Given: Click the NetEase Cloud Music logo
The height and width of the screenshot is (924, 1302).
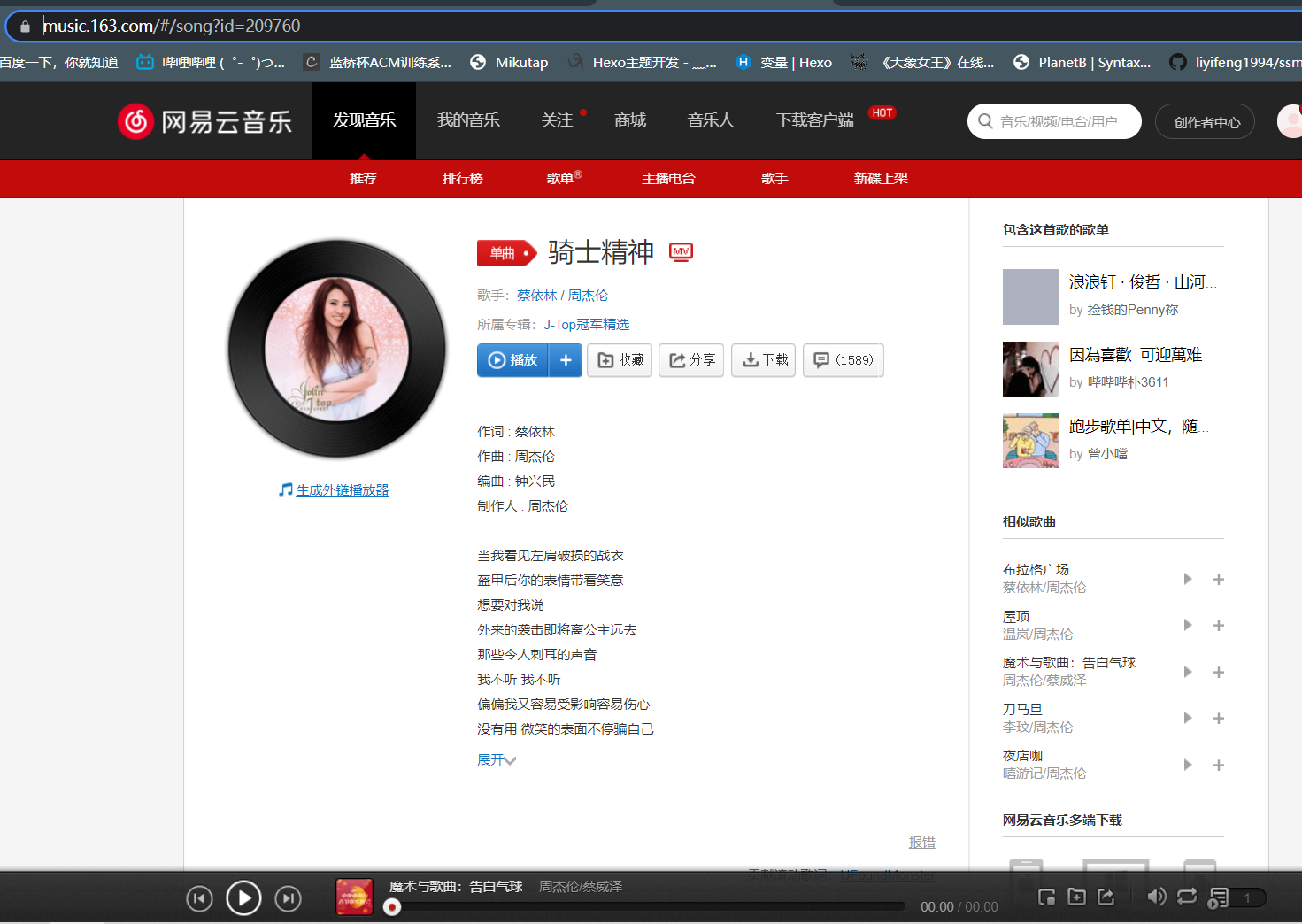Looking at the screenshot, I should tap(205, 121).
